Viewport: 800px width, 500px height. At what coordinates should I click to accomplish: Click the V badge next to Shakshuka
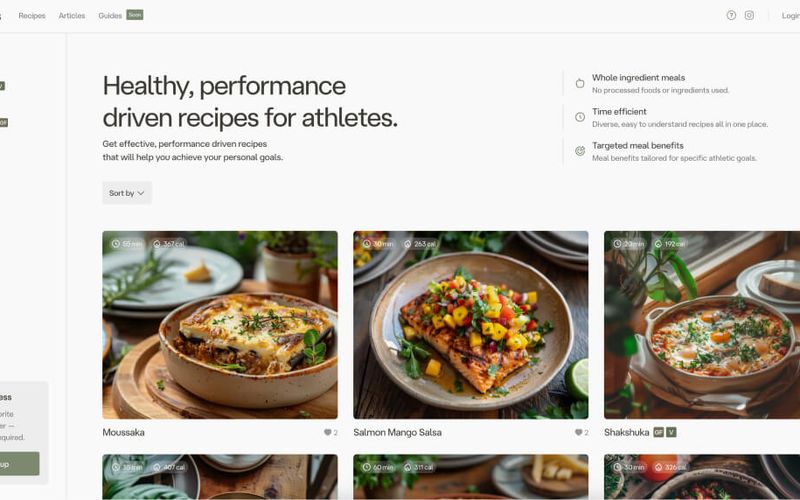click(x=671, y=432)
